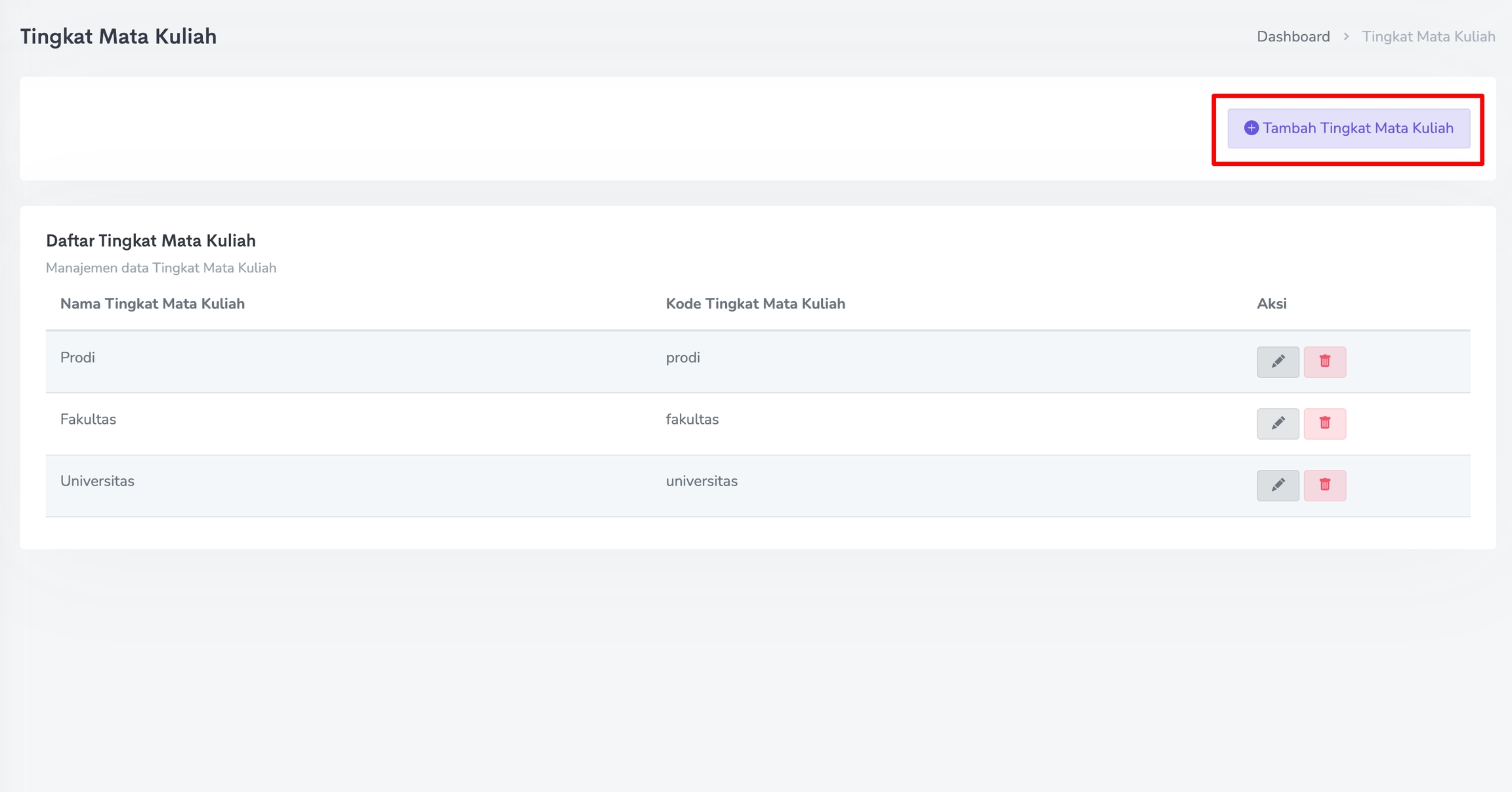
Task: Click Tambah Tingkat Mata Kuliah button
Action: 1348,128
